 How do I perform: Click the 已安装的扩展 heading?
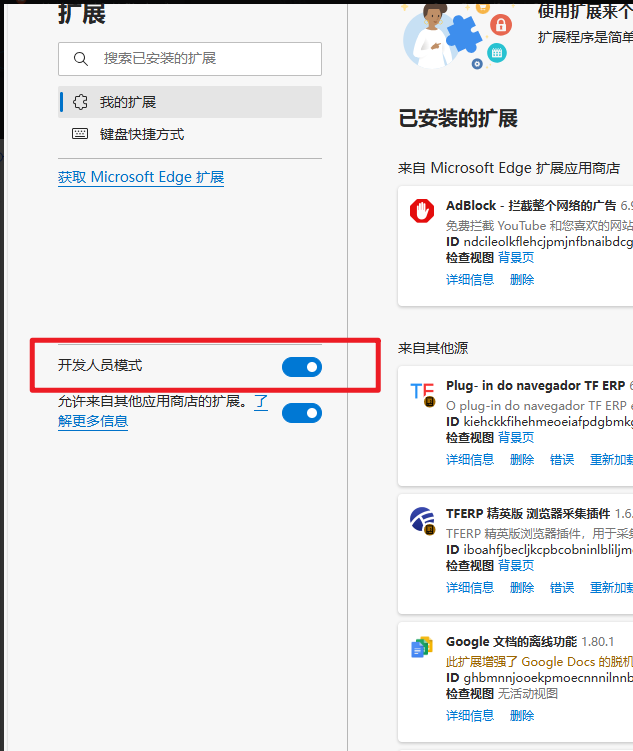pos(458,118)
